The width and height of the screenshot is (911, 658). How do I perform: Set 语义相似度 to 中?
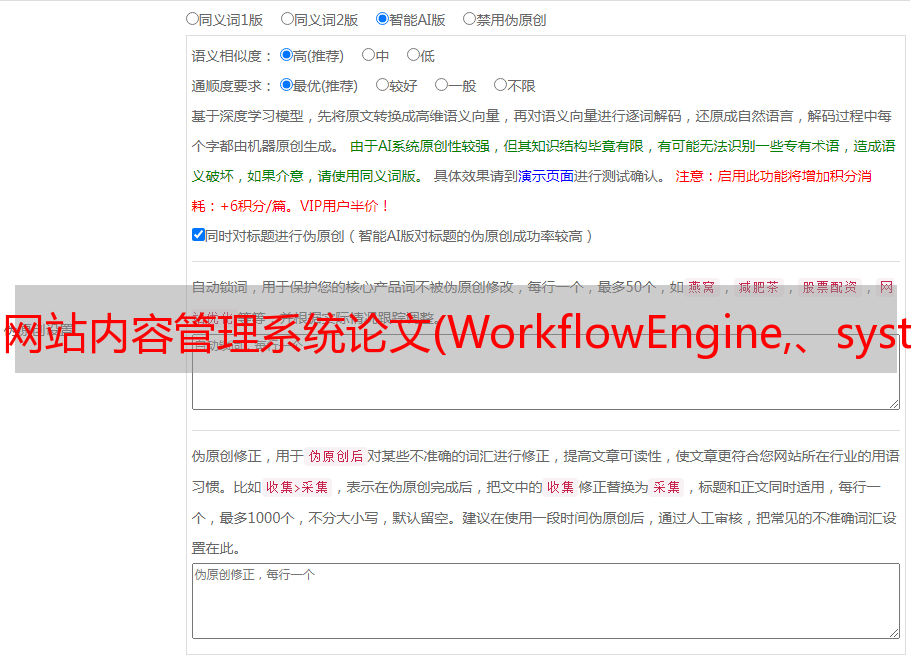click(x=368, y=55)
